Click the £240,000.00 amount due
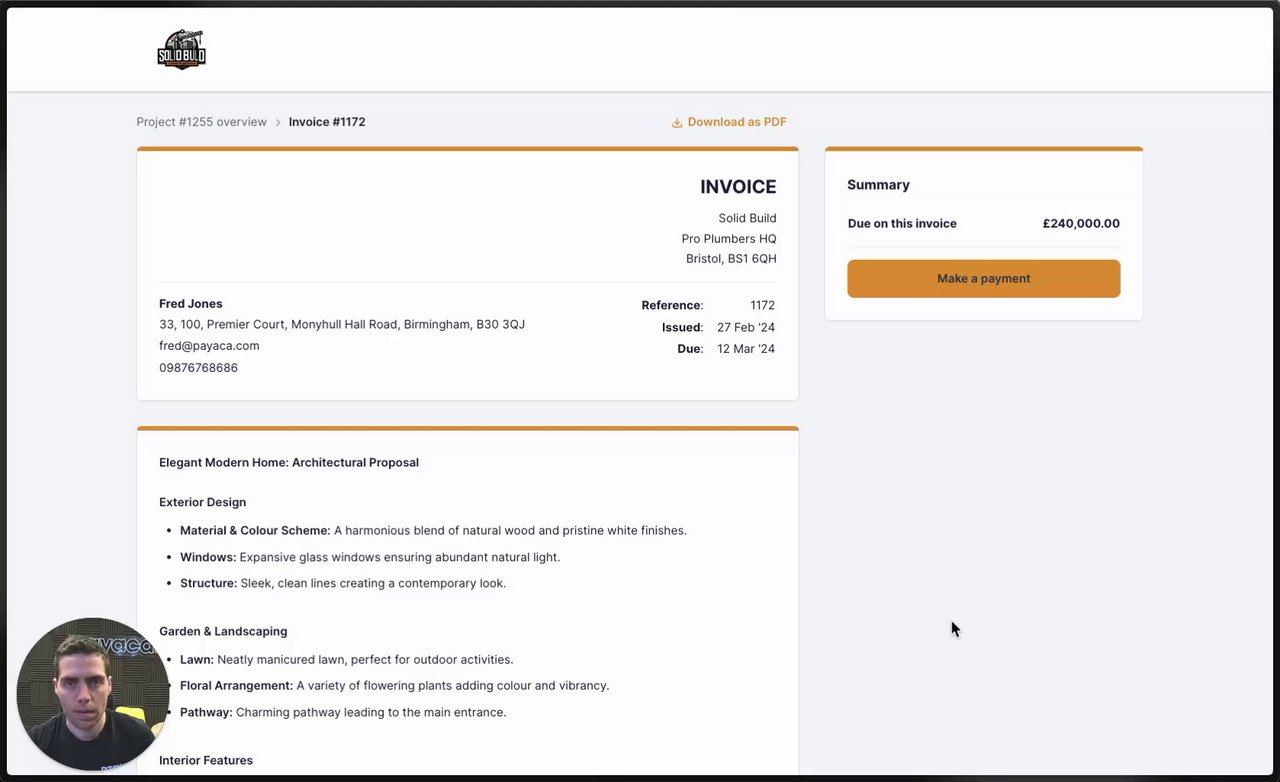The image size is (1280, 782). [x=1081, y=223]
